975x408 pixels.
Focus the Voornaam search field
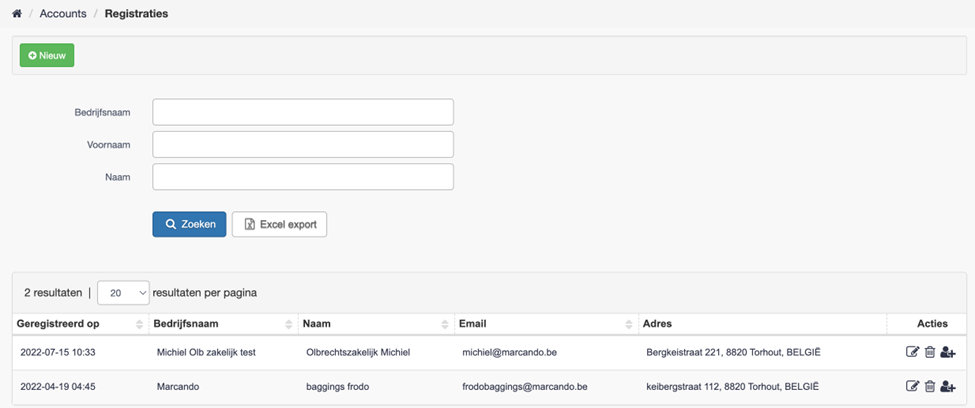(x=303, y=144)
